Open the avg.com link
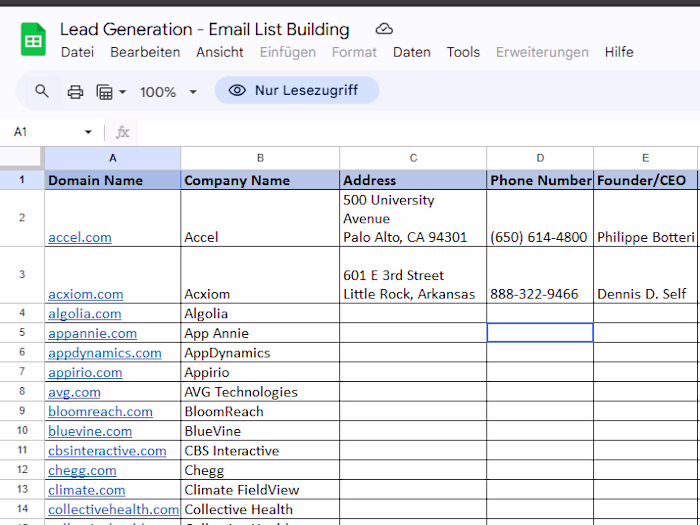Screen dimensions: 700x525 click(x=75, y=392)
